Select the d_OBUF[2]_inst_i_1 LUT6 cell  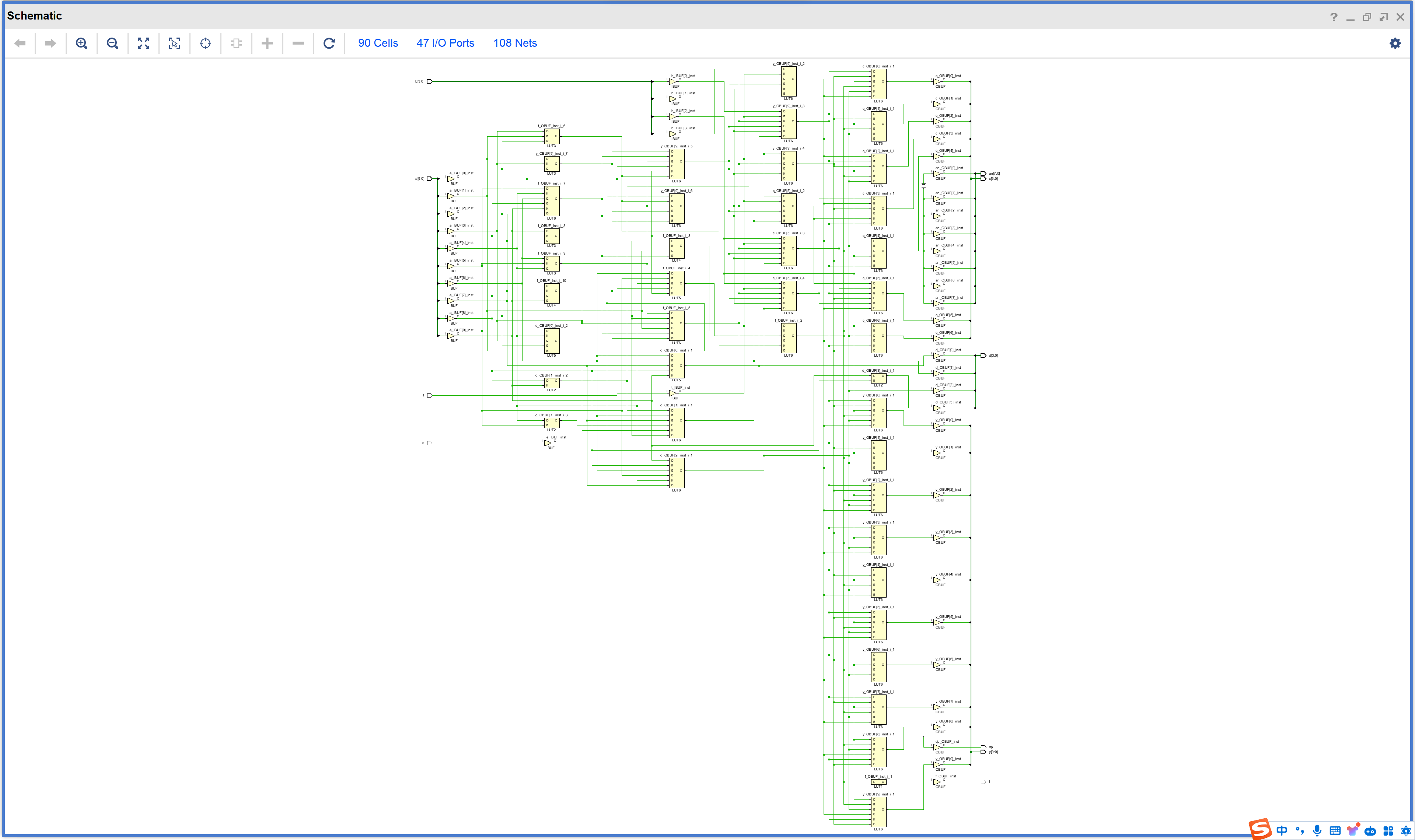[x=677, y=473]
